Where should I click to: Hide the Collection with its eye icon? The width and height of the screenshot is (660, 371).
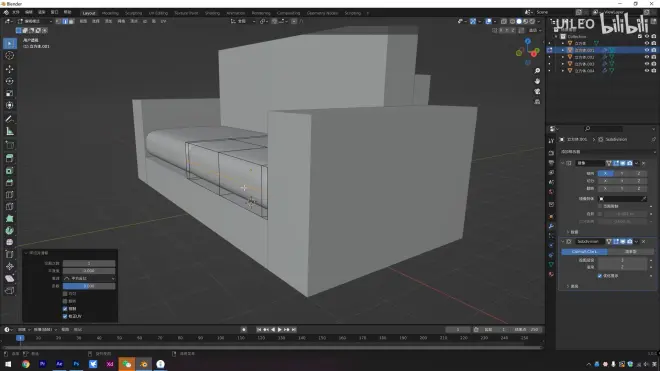click(x=647, y=37)
